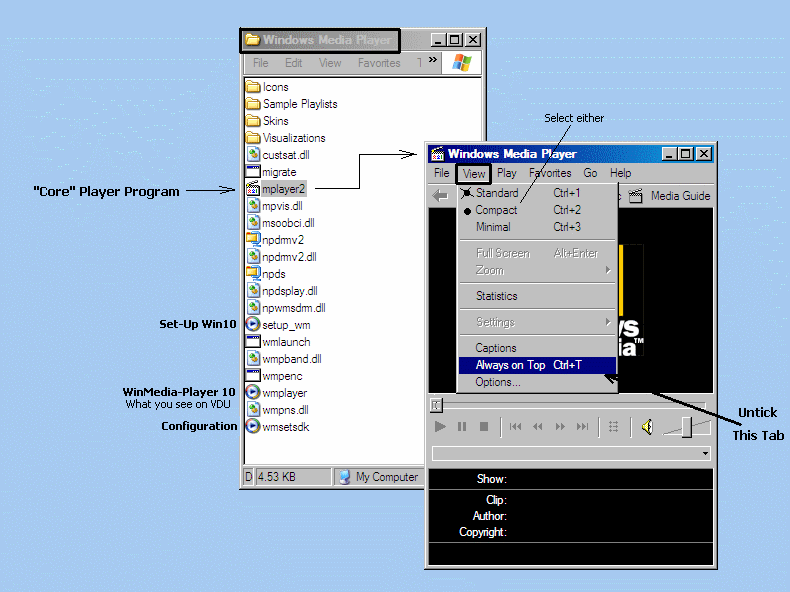Select the wmpband.dll file icon
Viewport: 790px width, 592px height.
coord(253,359)
